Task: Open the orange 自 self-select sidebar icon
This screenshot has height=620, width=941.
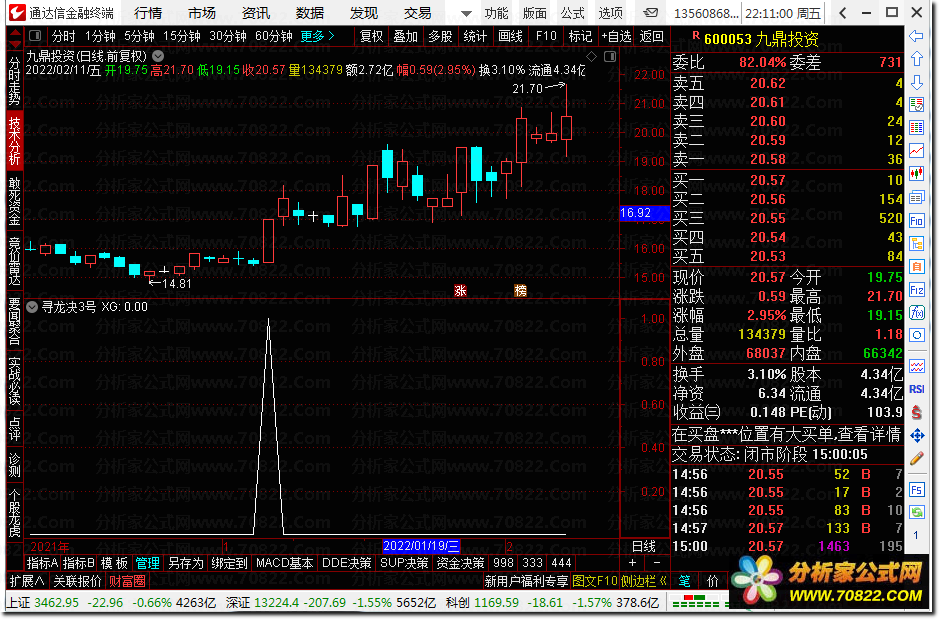Action: (x=916, y=266)
